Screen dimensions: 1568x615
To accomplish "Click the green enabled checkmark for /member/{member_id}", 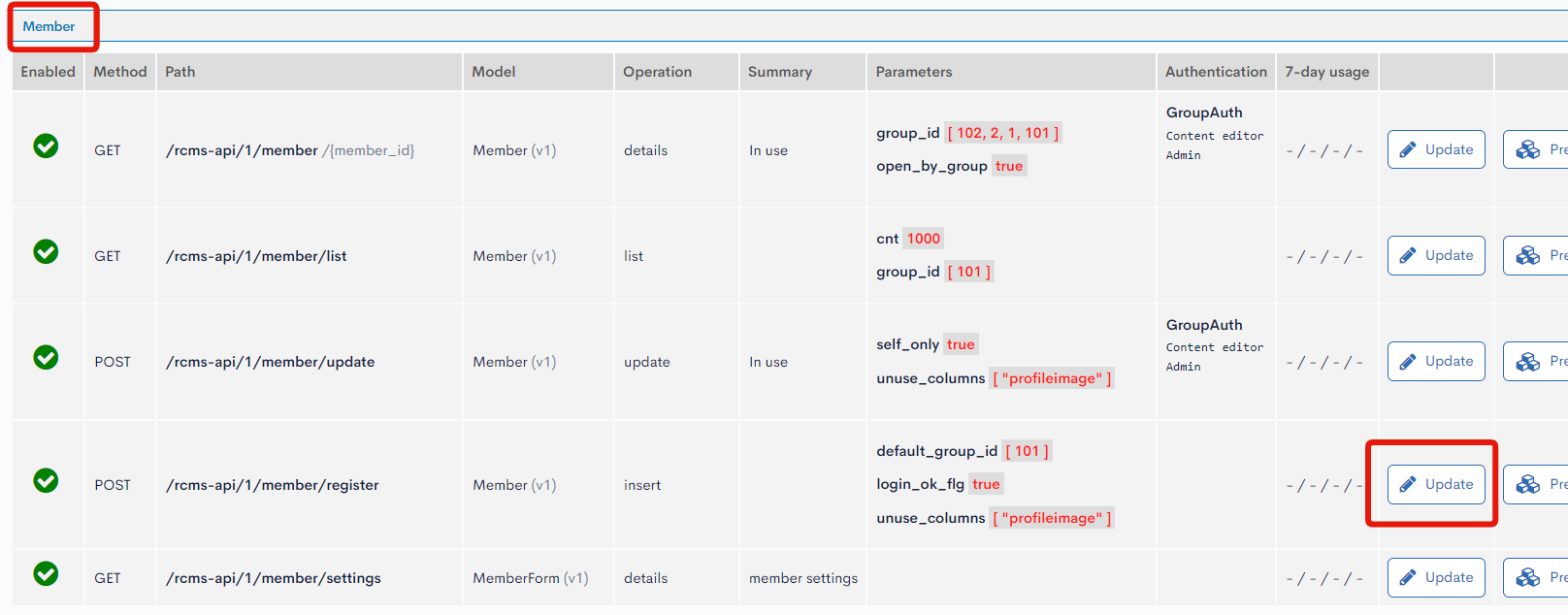I will coord(46,146).
